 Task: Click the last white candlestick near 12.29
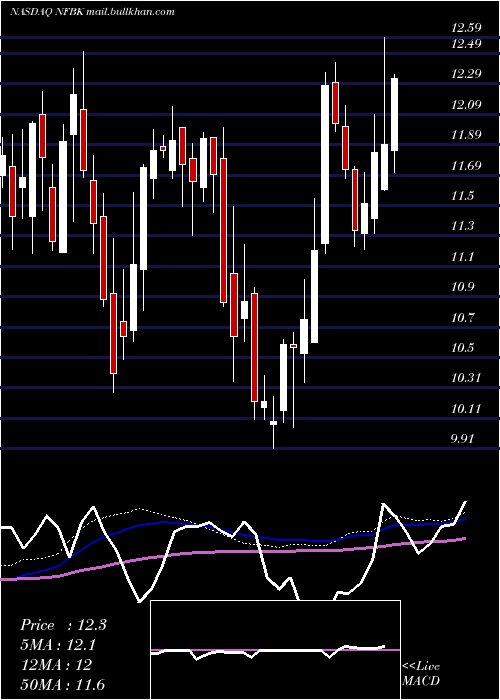point(395,114)
